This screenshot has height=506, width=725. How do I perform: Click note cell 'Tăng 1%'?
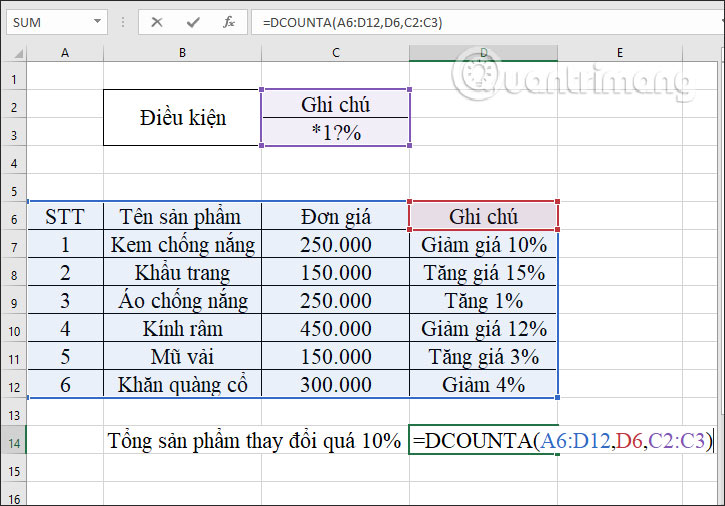[483, 300]
